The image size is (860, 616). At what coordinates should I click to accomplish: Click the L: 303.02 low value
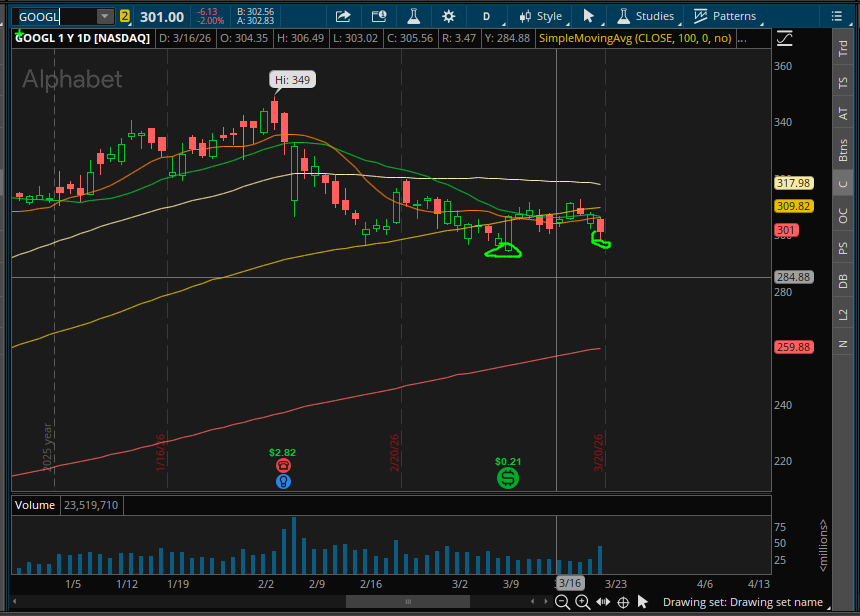[355, 38]
